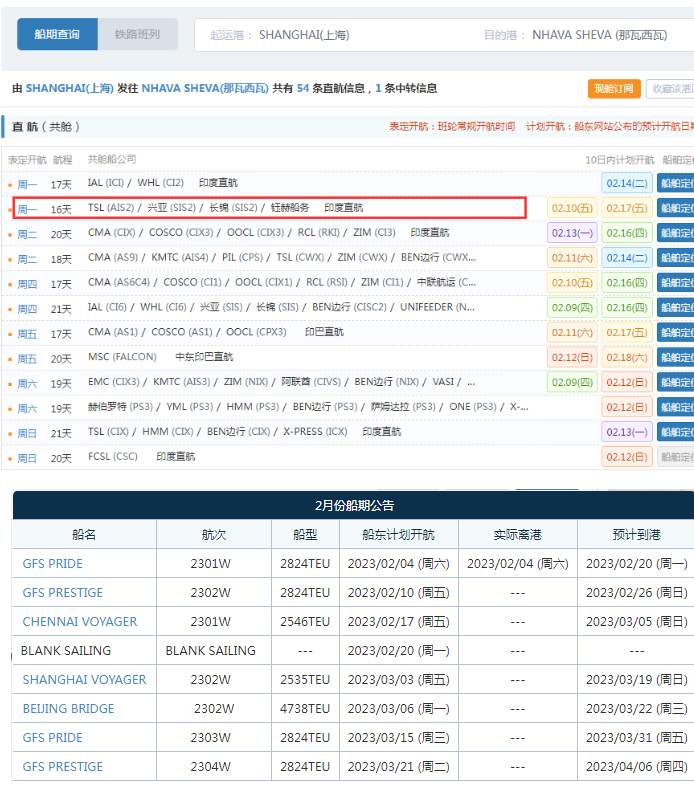694x785 pixels.
Task: Switch to the 船期查询 tab
Action: [x=57, y=34]
